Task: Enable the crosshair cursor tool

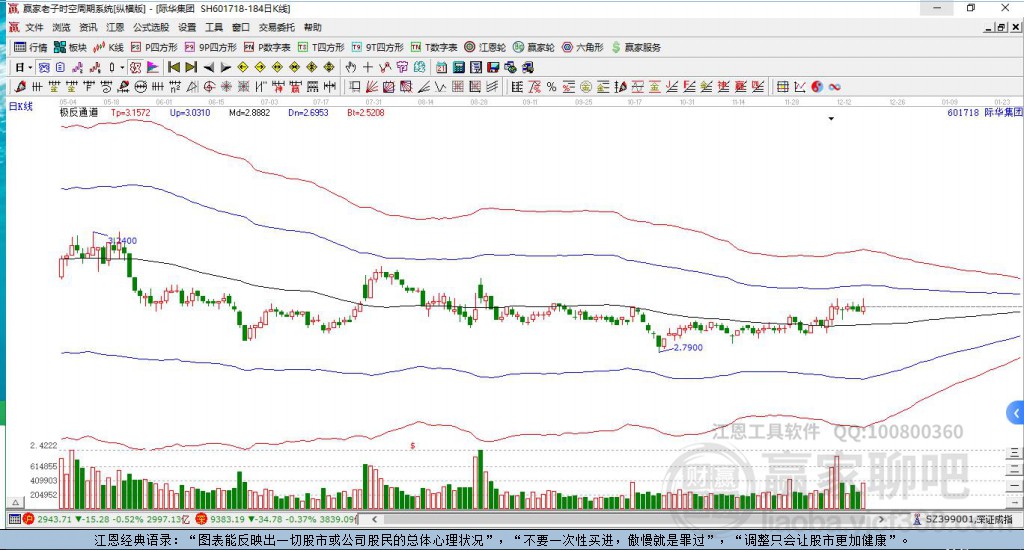Action: tap(368, 67)
